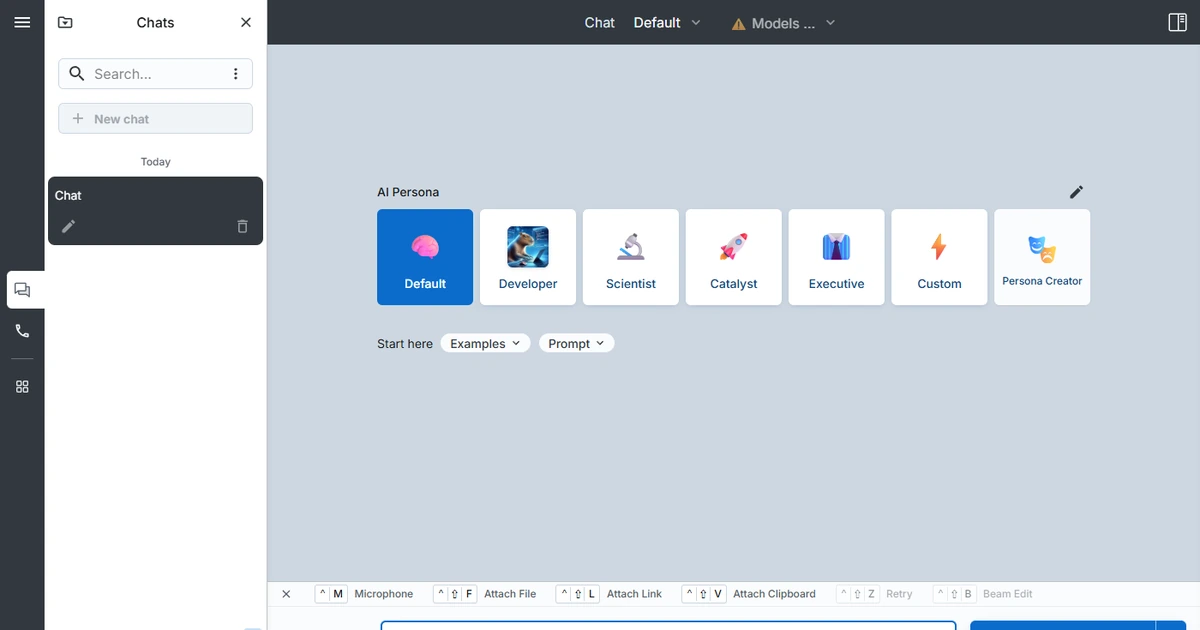Click the search magnifier icon
This screenshot has height=630, width=1200.
(77, 74)
